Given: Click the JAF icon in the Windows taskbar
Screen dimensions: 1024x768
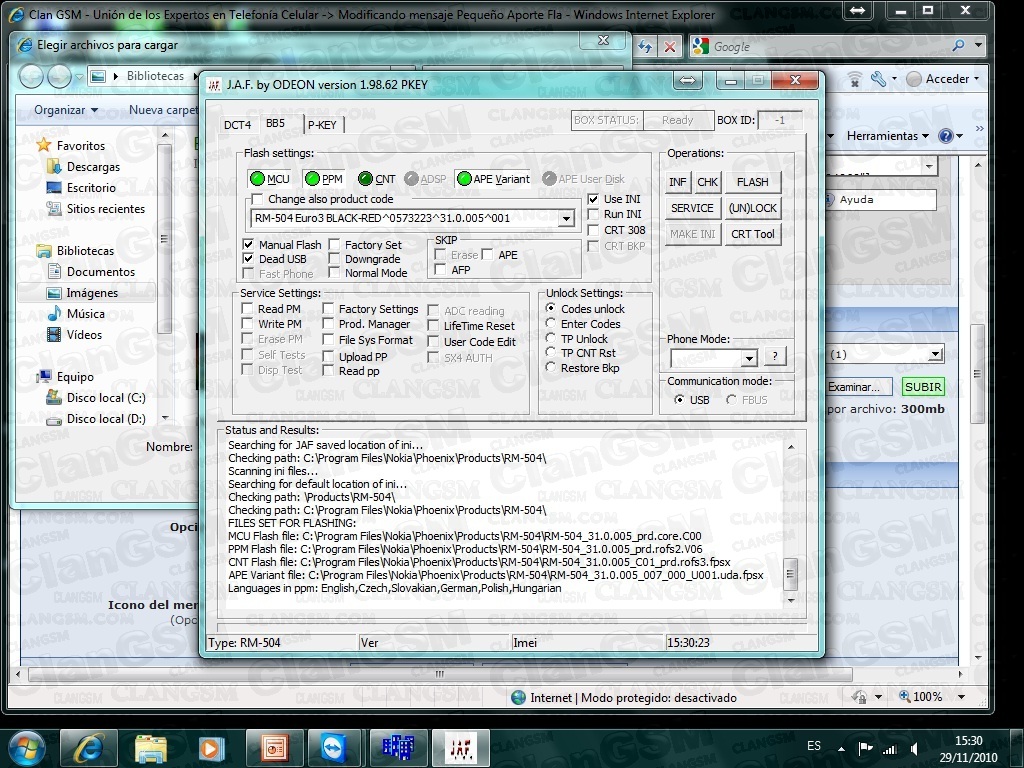Looking at the screenshot, I should click(461, 748).
